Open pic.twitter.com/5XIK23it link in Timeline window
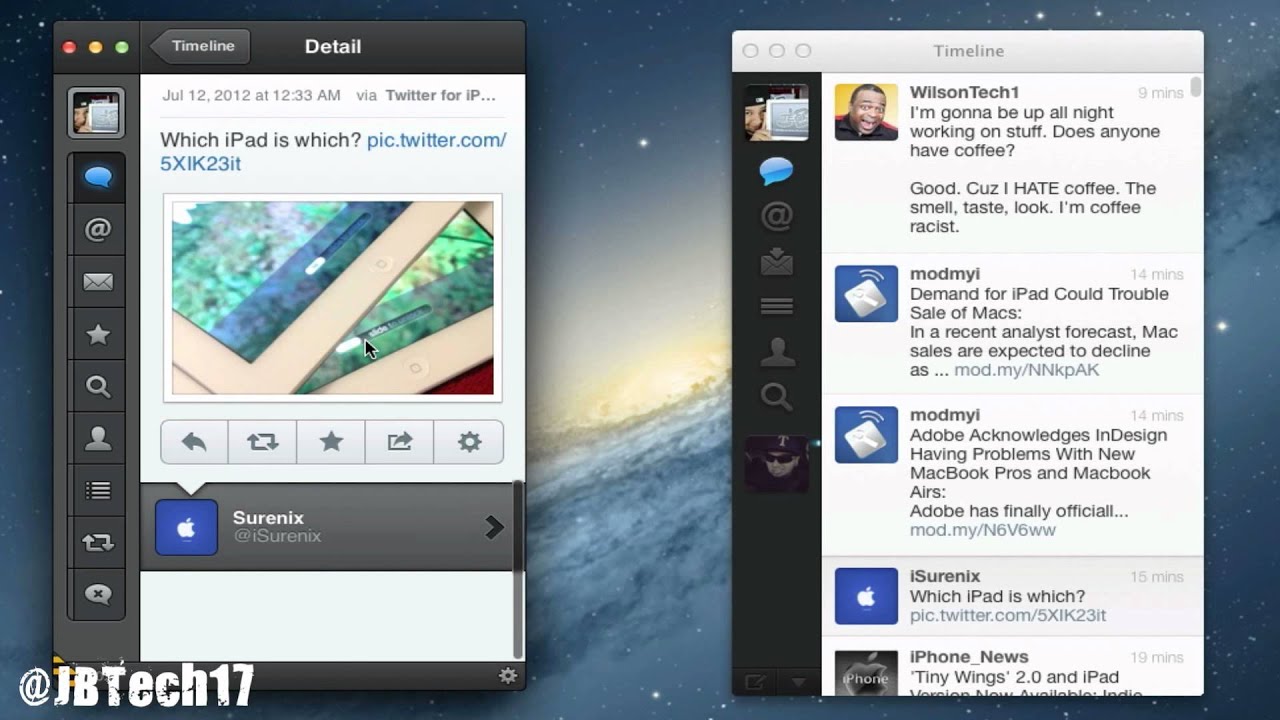 pos(1007,616)
